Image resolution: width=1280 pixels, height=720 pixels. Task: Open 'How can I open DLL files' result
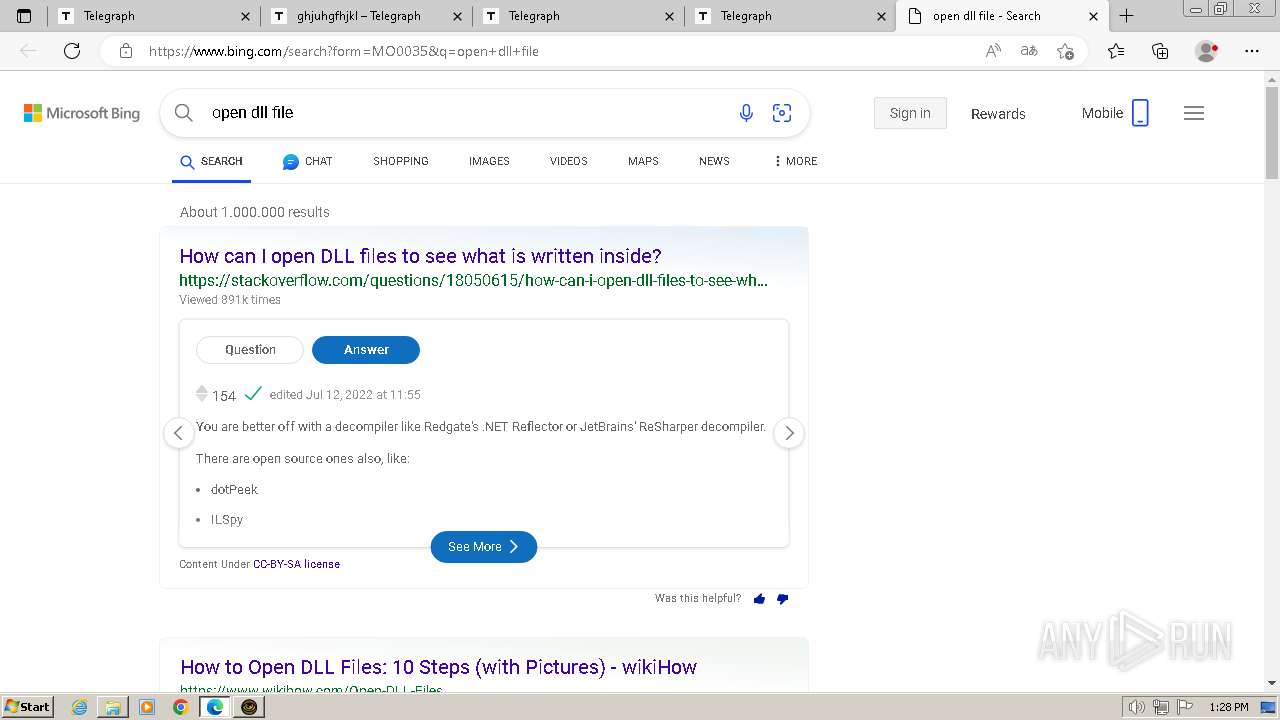pos(420,256)
